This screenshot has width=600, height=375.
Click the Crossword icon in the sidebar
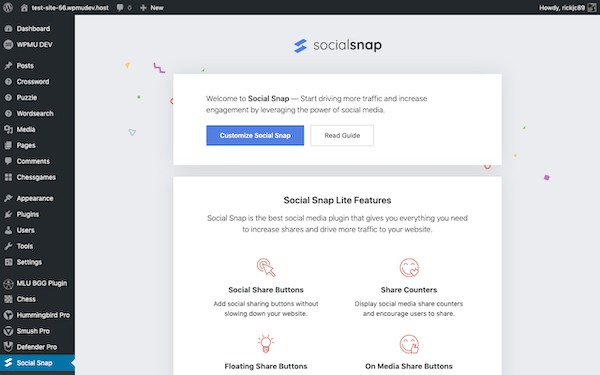pos(8,82)
